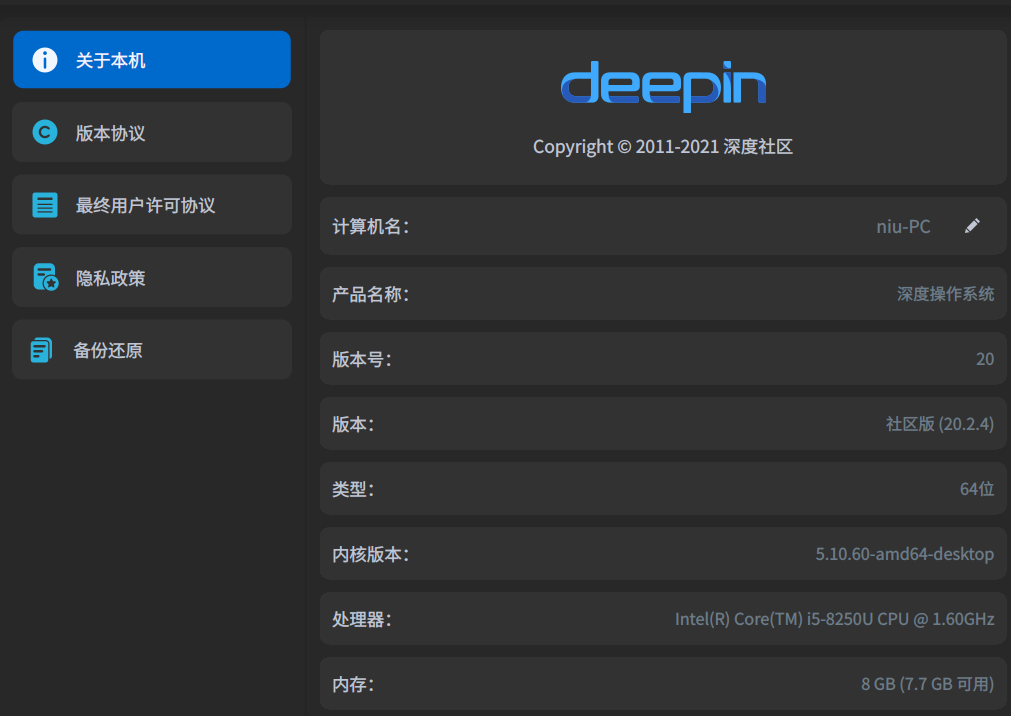Click kernel value 5.10.60-amd64-desktop
Screen dimensions: 1011x716
[x=905, y=554]
